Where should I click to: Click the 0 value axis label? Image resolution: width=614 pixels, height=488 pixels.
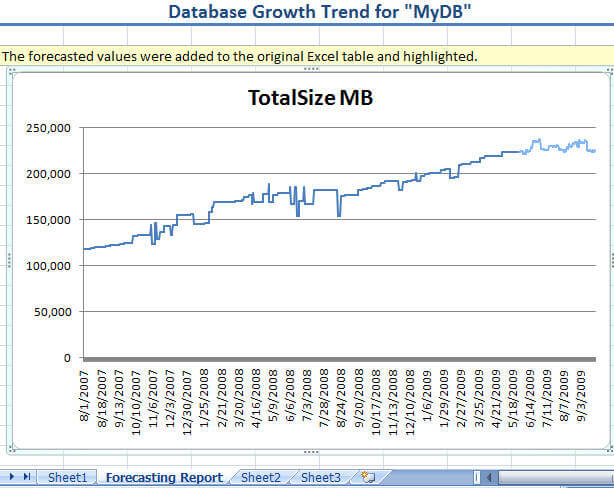[67, 358]
